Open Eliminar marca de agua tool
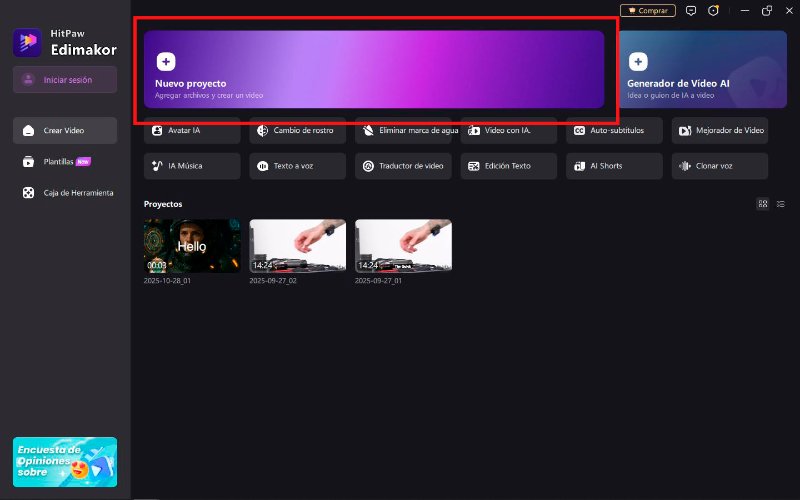Screen dimensions: 800x500 click(x=403, y=130)
